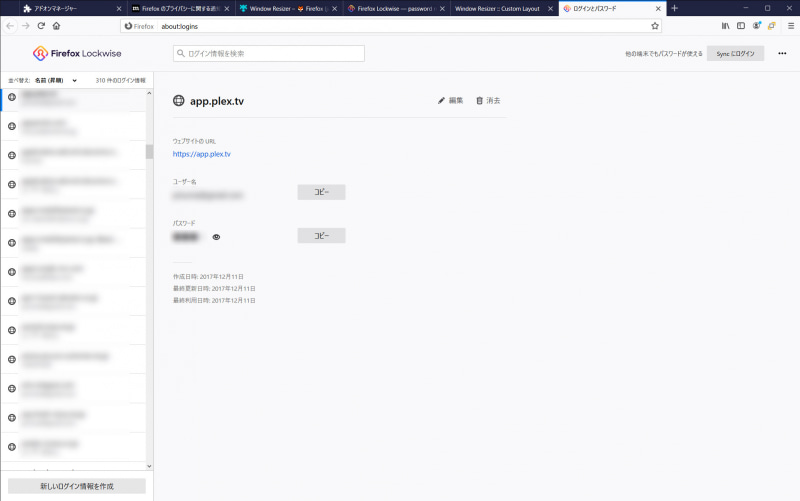Image resolution: width=800 pixels, height=501 pixels.
Task: Switch to Firefox Lockwise — password tab
Action: coord(394,9)
